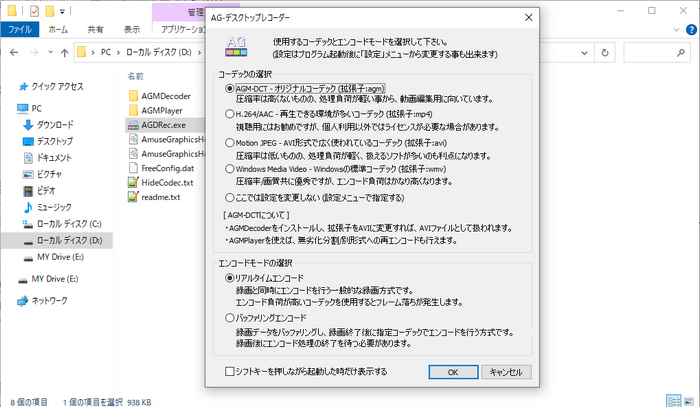Choose ここでは設定を変更しない option
This screenshot has width=700, height=407.
pos(229,197)
